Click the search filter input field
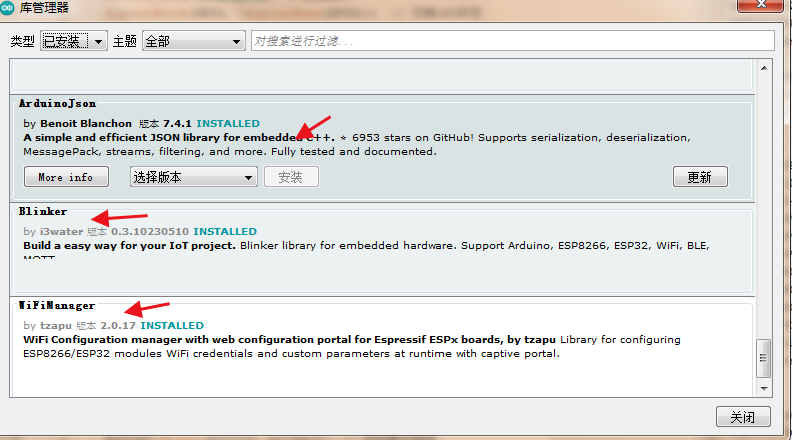The image size is (792, 440). [513, 41]
